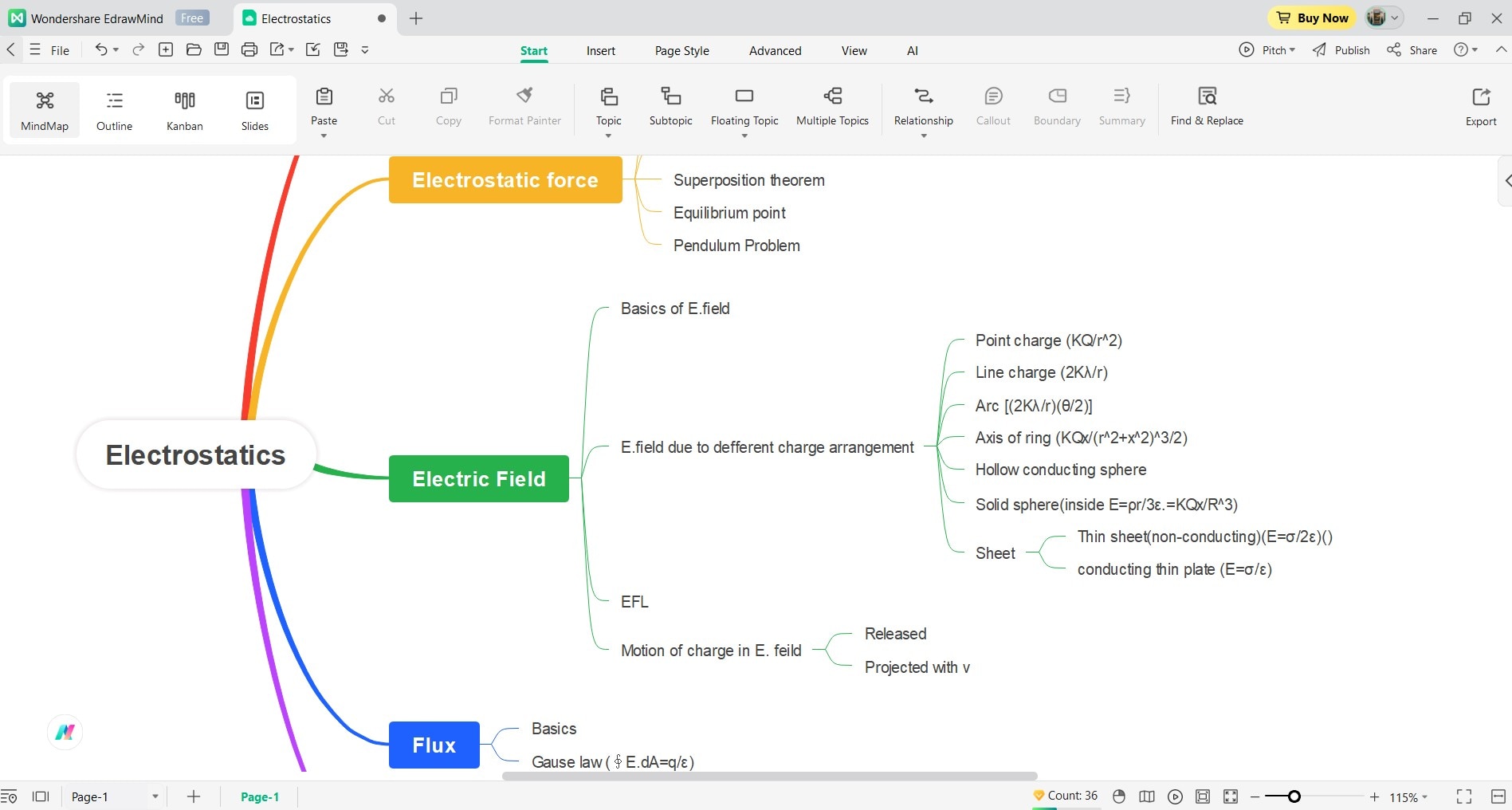Create a new document icon
Image resolution: width=1512 pixels, height=810 pixels.
(x=166, y=49)
